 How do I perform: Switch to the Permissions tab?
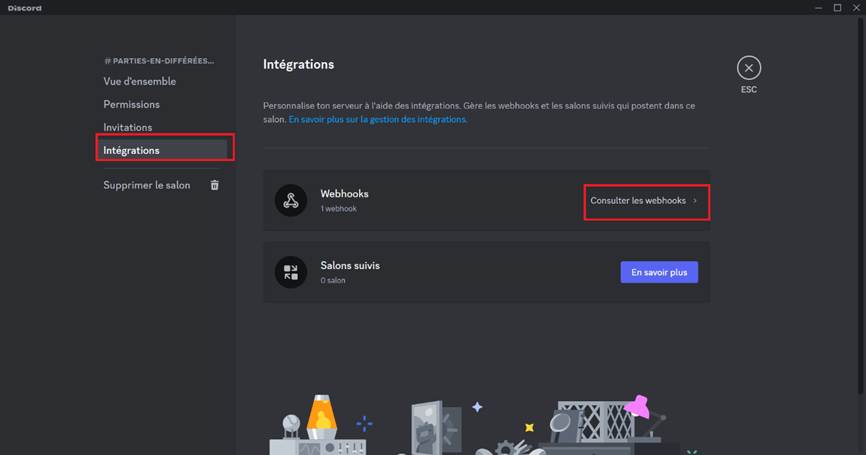point(131,104)
